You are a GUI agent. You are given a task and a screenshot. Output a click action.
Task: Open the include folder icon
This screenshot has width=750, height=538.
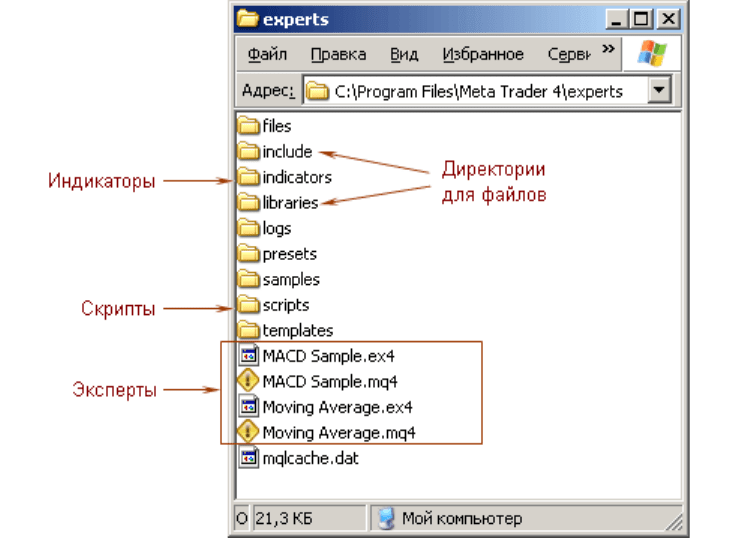[248, 151]
